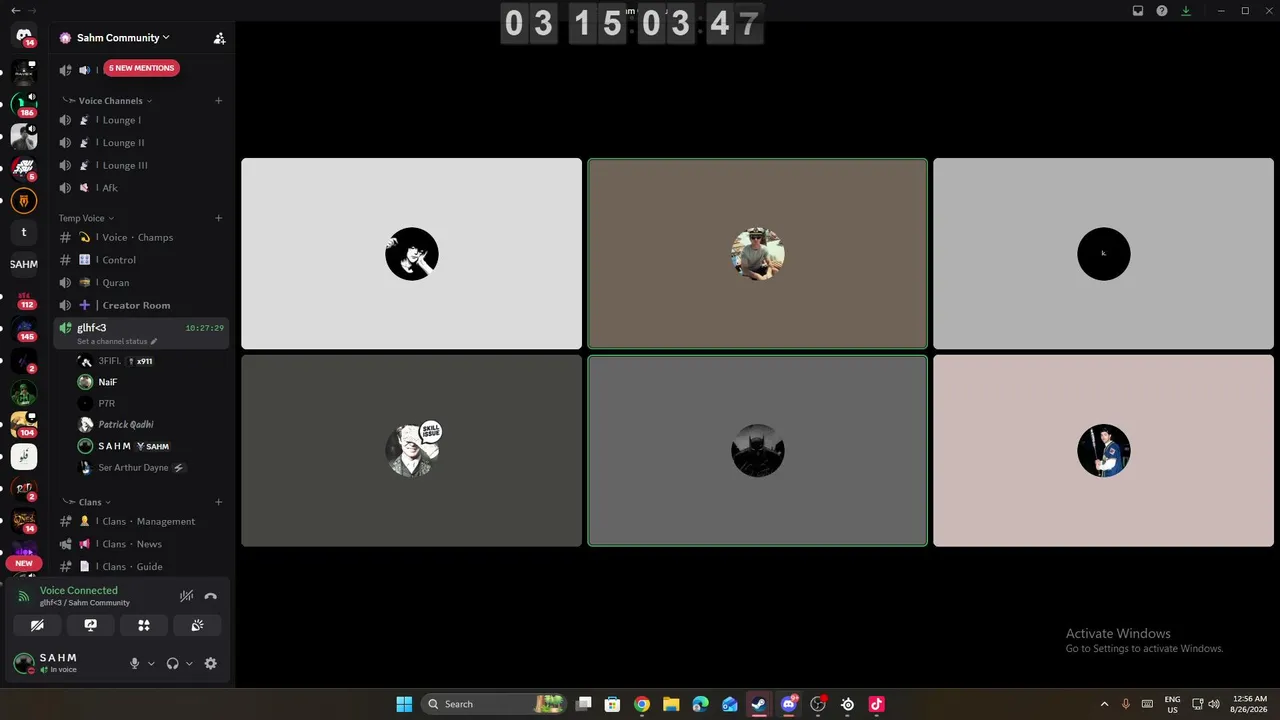Create a channel in Temp Voice
The width and height of the screenshot is (1280, 720).
(x=218, y=218)
